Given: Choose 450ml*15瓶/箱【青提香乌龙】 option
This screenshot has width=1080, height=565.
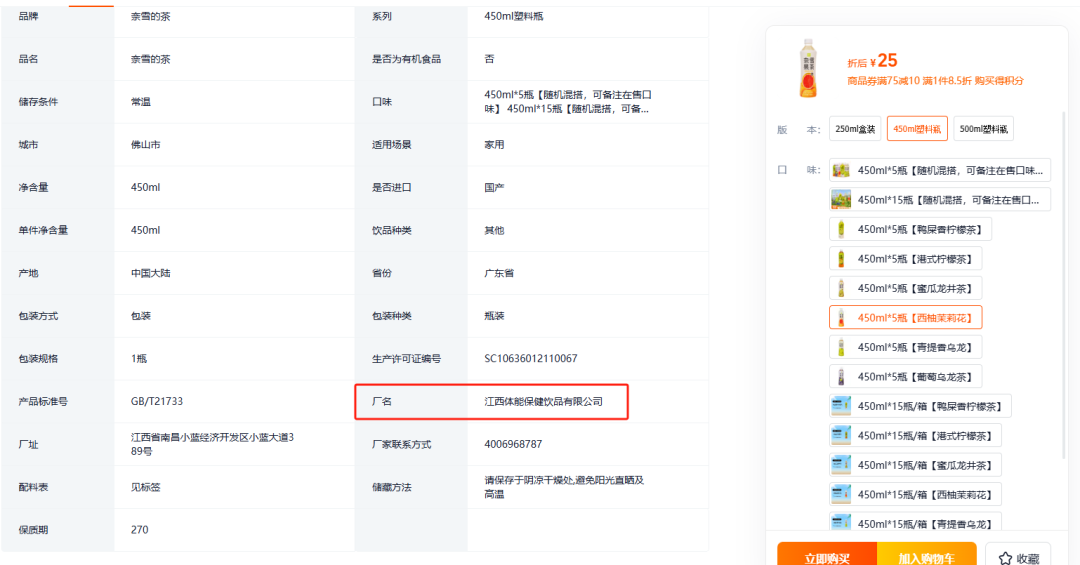Looking at the screenshot, I should point(915,522).
